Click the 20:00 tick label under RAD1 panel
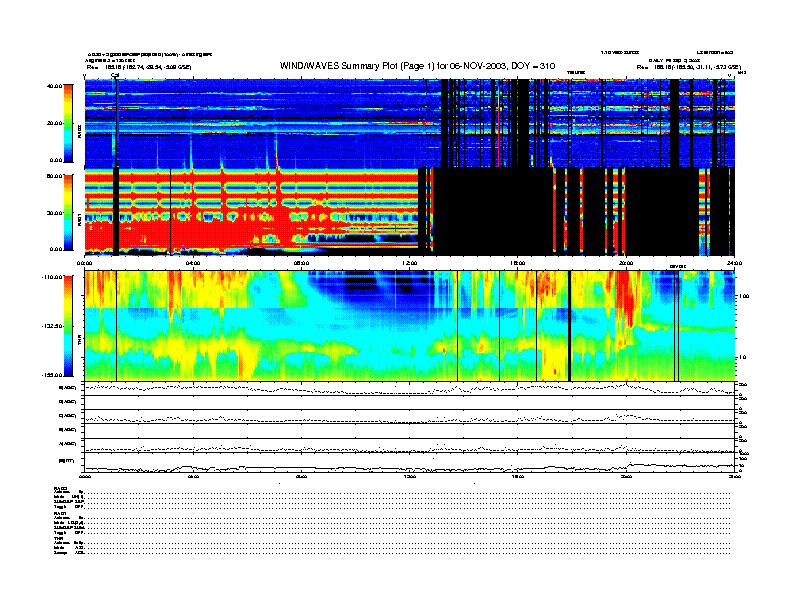Image resolution: width=792 pixels, height=612 pixels. coord(626,263)
